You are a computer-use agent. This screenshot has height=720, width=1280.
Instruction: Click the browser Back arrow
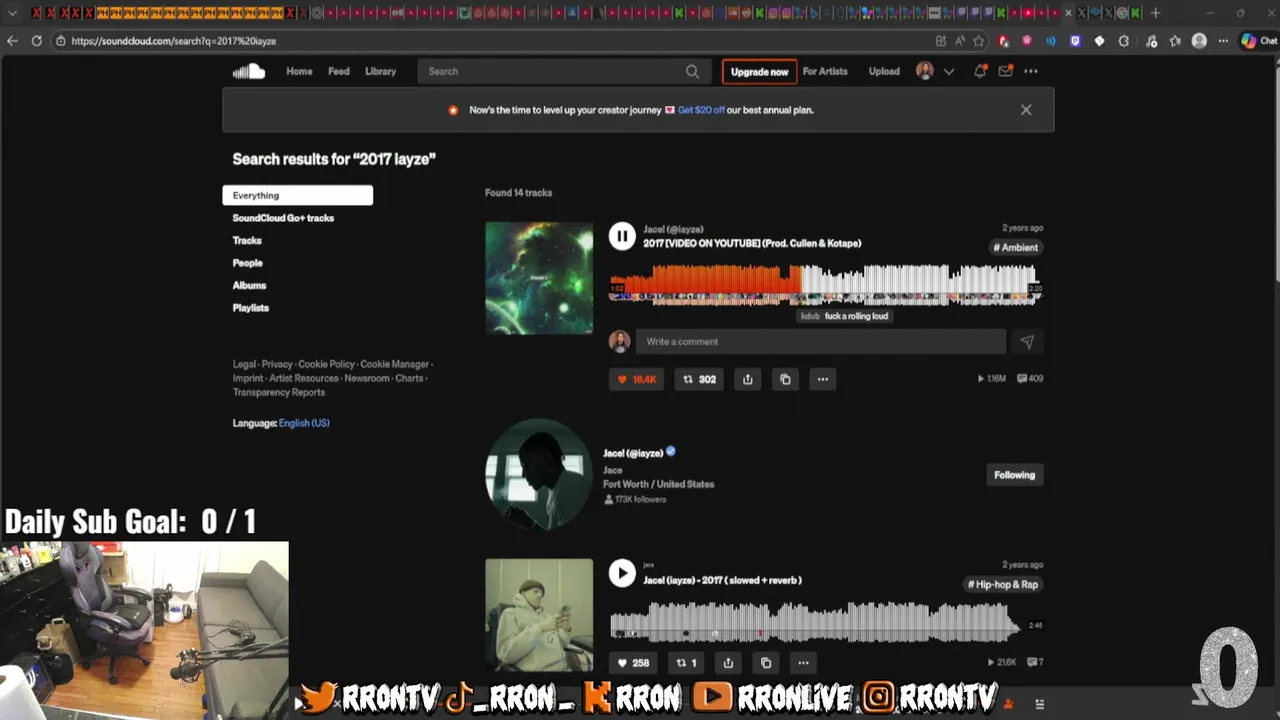pos(12,41)
